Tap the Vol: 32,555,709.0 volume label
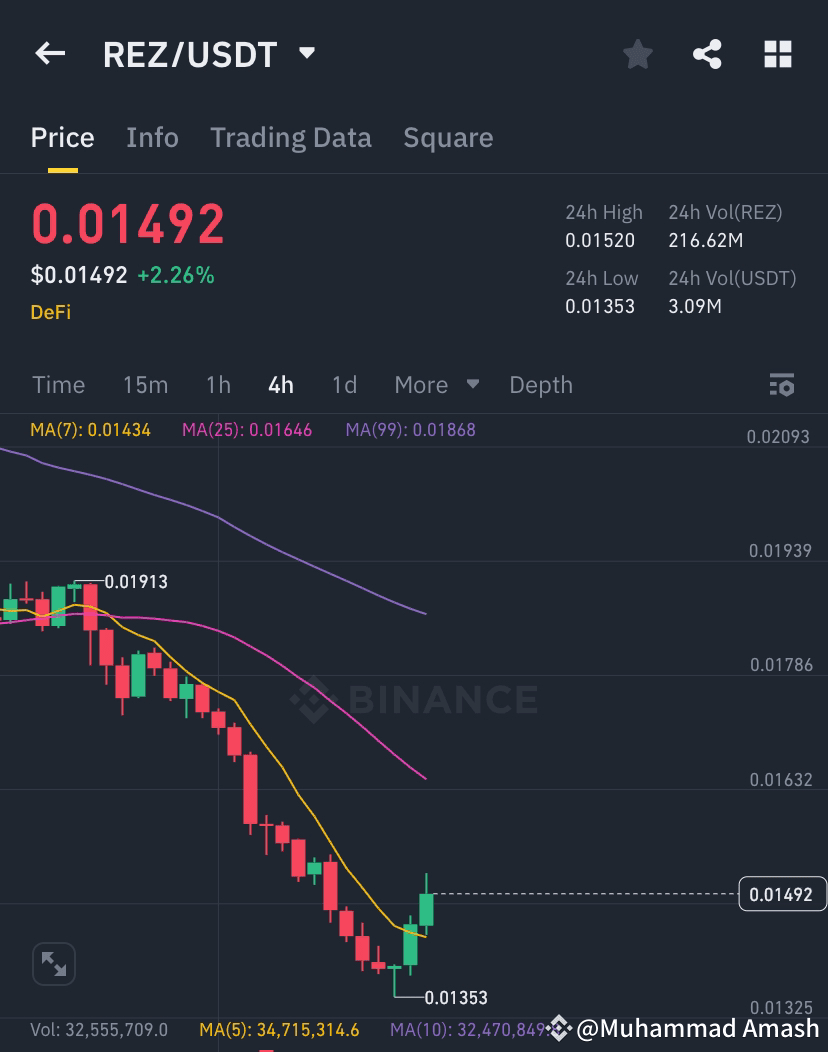 pyautogui.click(x=101, y=1029)
